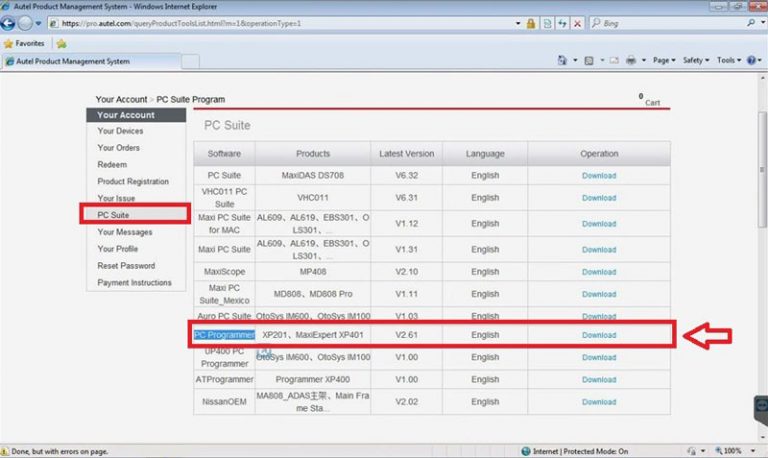
Task: Refresh the page with the Refresh icon
Action: click(x=562, y=24)
